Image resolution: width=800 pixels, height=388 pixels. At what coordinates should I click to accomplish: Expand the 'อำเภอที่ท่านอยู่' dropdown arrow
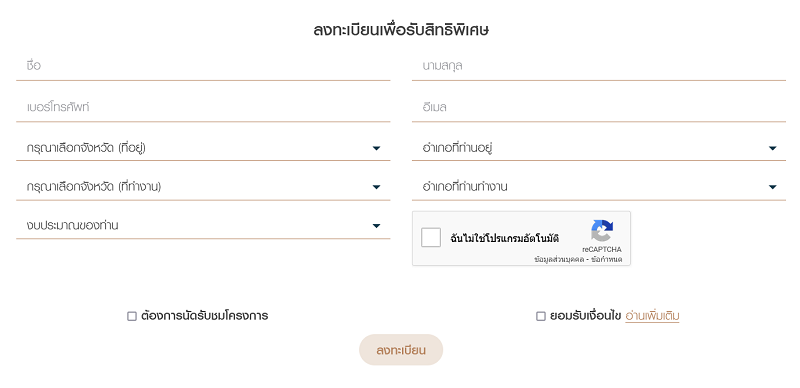(x=772, y=148)
